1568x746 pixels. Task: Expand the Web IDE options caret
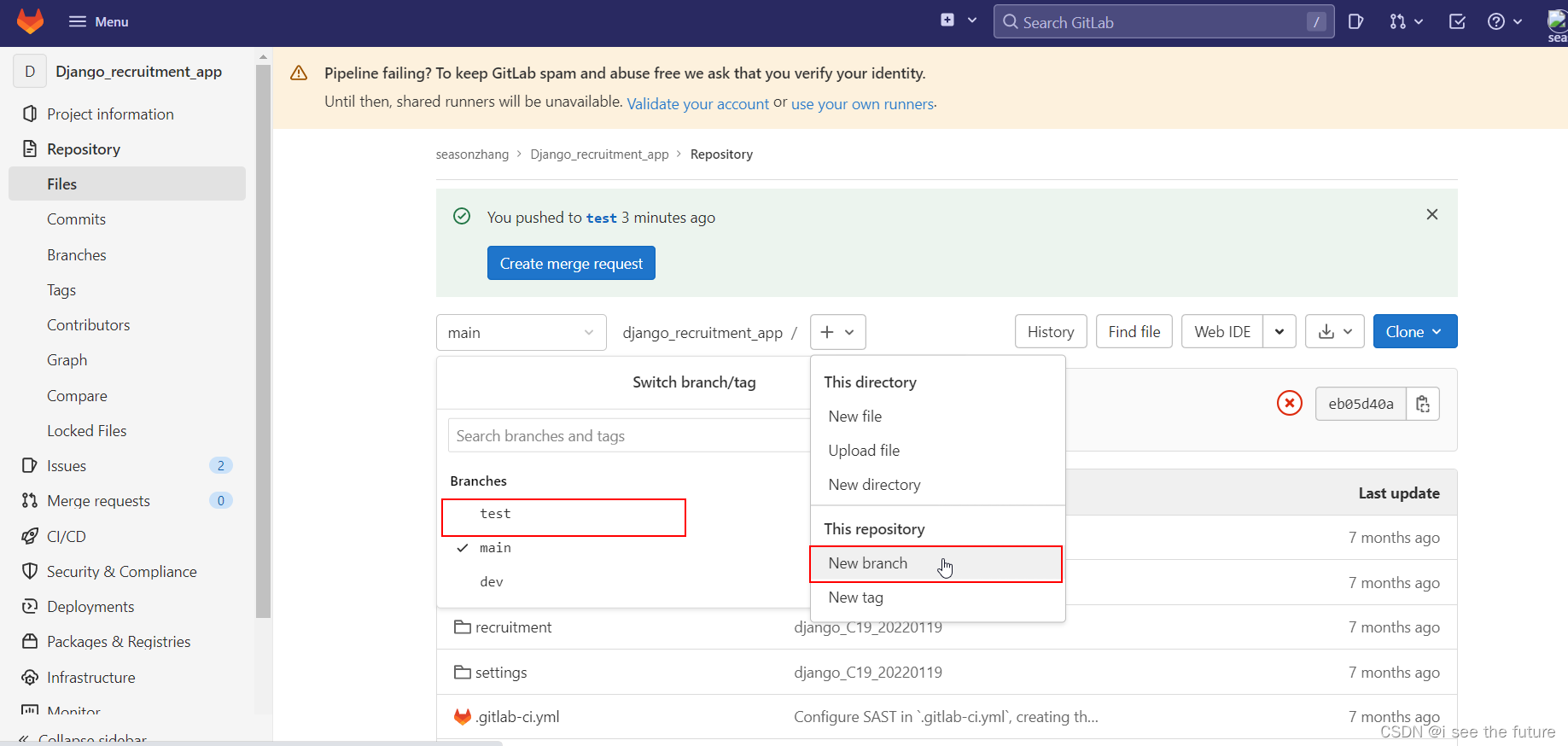pos(1279,331)
